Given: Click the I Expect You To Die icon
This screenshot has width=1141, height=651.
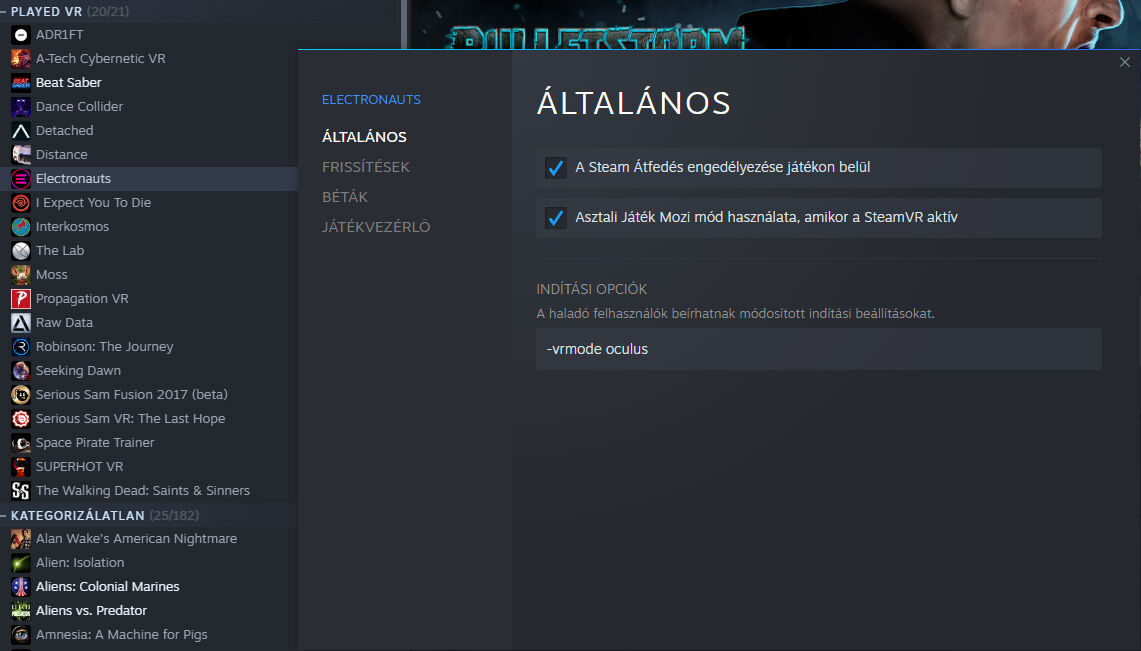Looking at the screenshot, I should point(20,203).
